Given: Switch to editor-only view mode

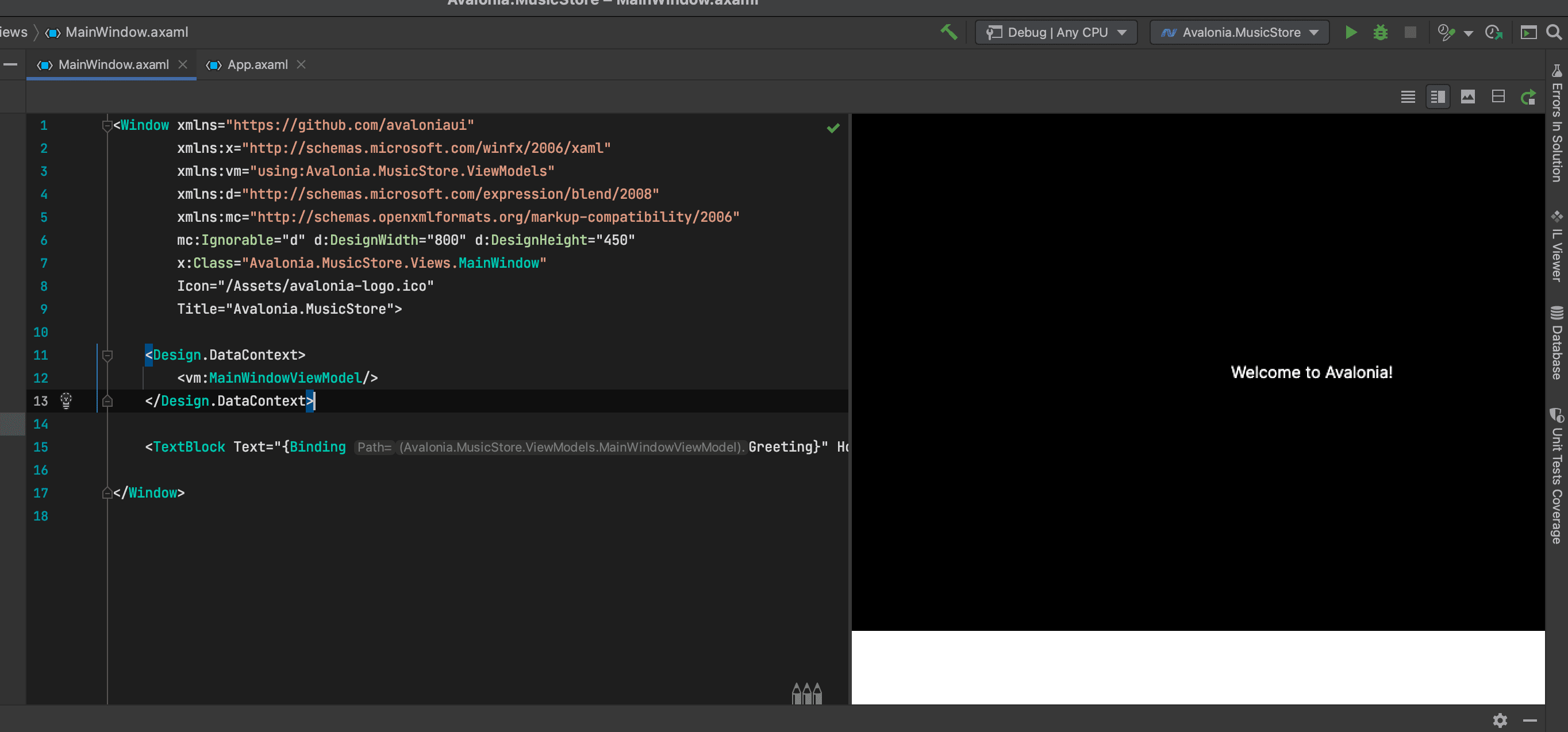Looking at the screenshot, I should (1407, 97).
